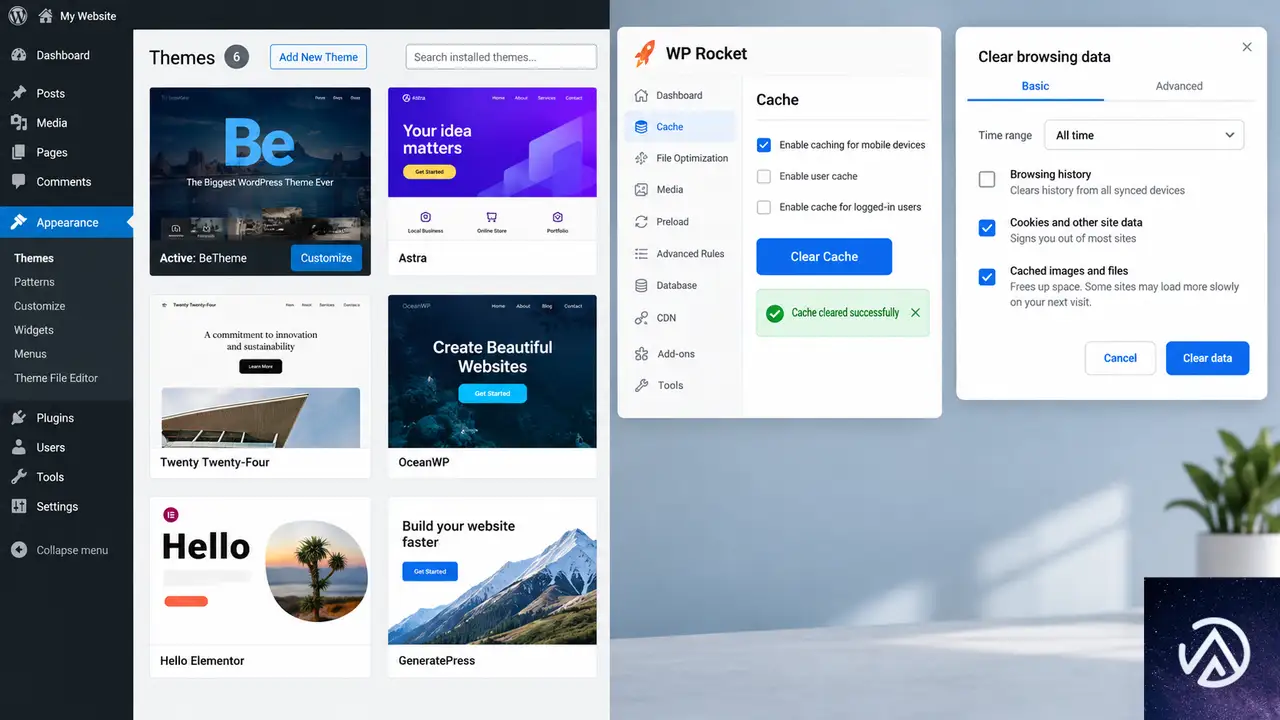Select the Twenty Twenty-Four theme thumbnail
1280x720 pixels.
click(x=260, y=371)
